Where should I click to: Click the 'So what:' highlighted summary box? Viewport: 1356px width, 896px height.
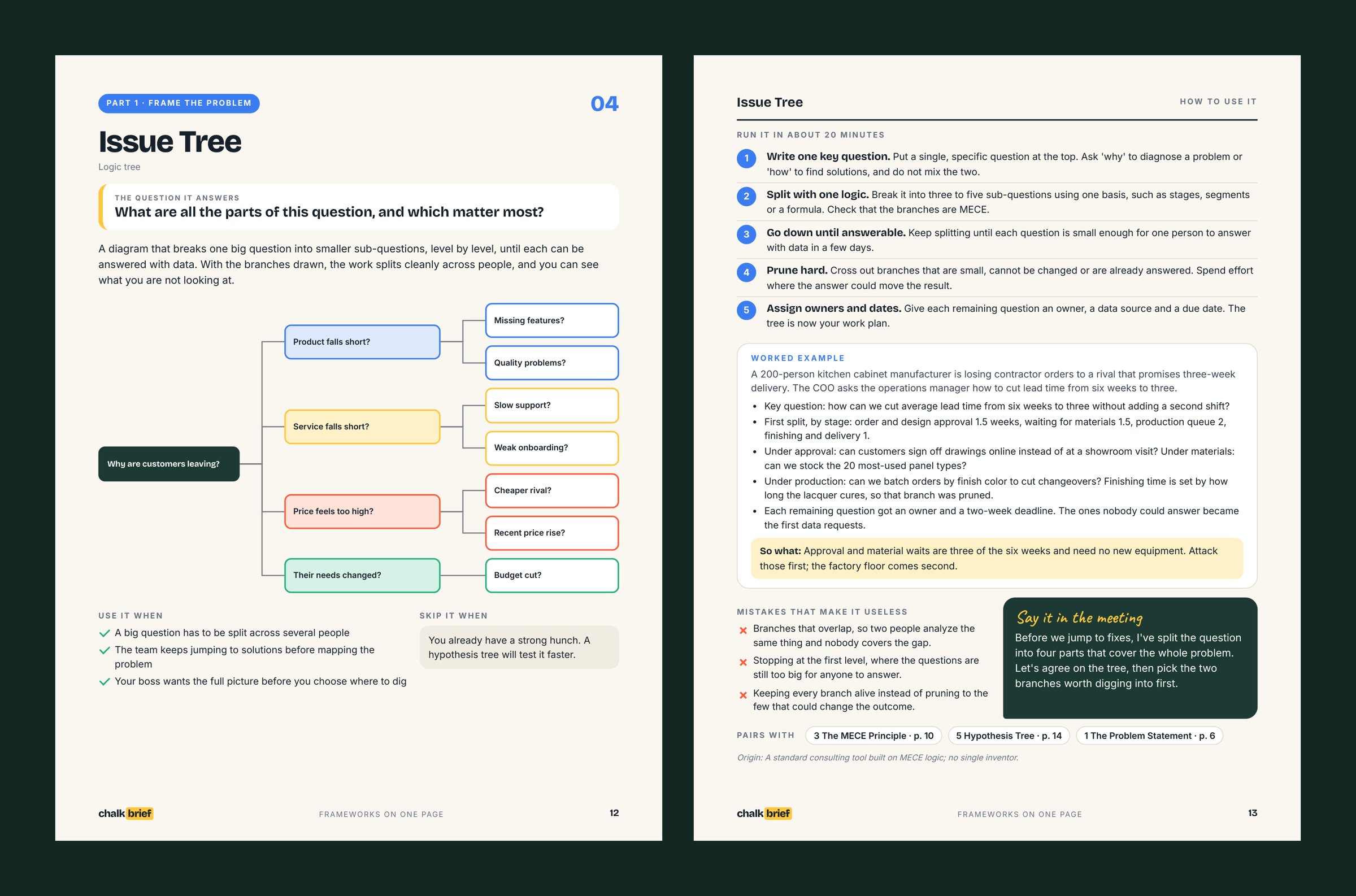point(997,558)
